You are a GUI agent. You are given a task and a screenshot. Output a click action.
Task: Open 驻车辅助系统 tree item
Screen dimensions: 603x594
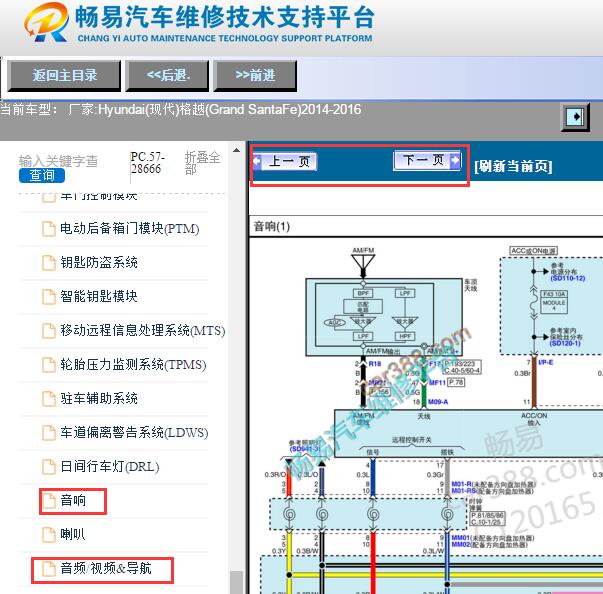(99, 398)
